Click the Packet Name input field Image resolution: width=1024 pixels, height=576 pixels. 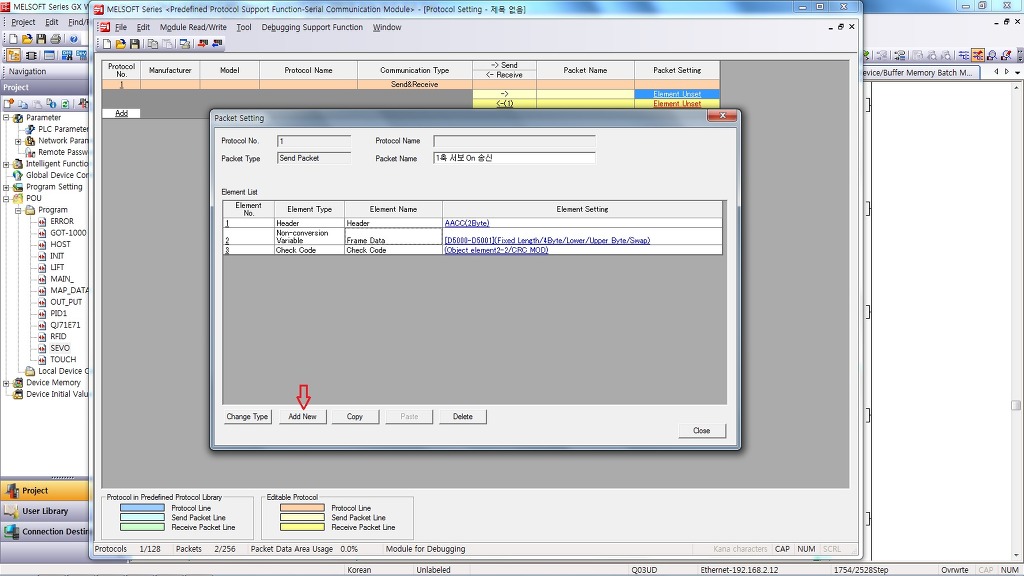514,158
